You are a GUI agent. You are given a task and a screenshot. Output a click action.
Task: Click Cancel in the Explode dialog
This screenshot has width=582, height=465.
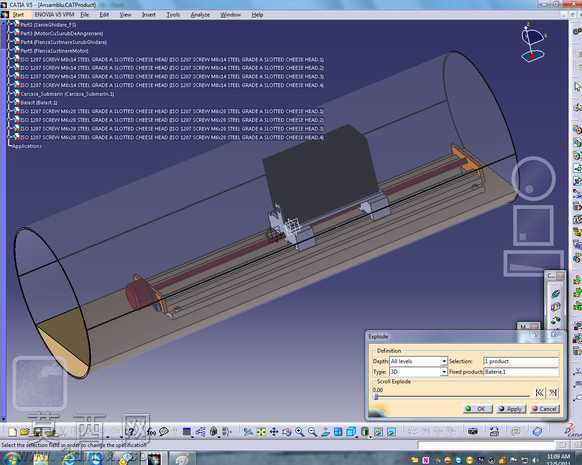pos(545,409)
